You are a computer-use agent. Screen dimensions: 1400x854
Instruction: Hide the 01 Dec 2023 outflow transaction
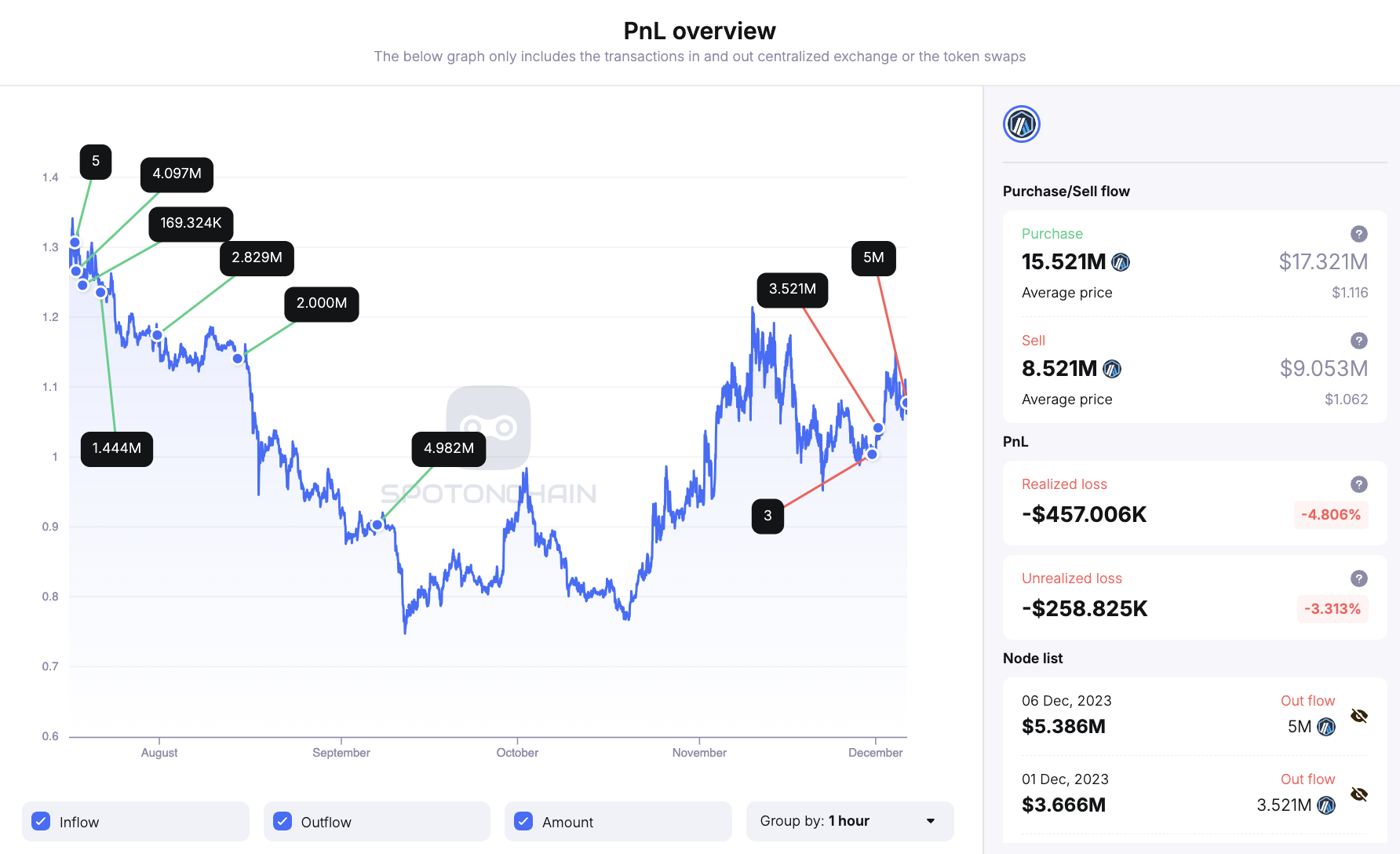pyautogui.click(x=1359, y=794)
